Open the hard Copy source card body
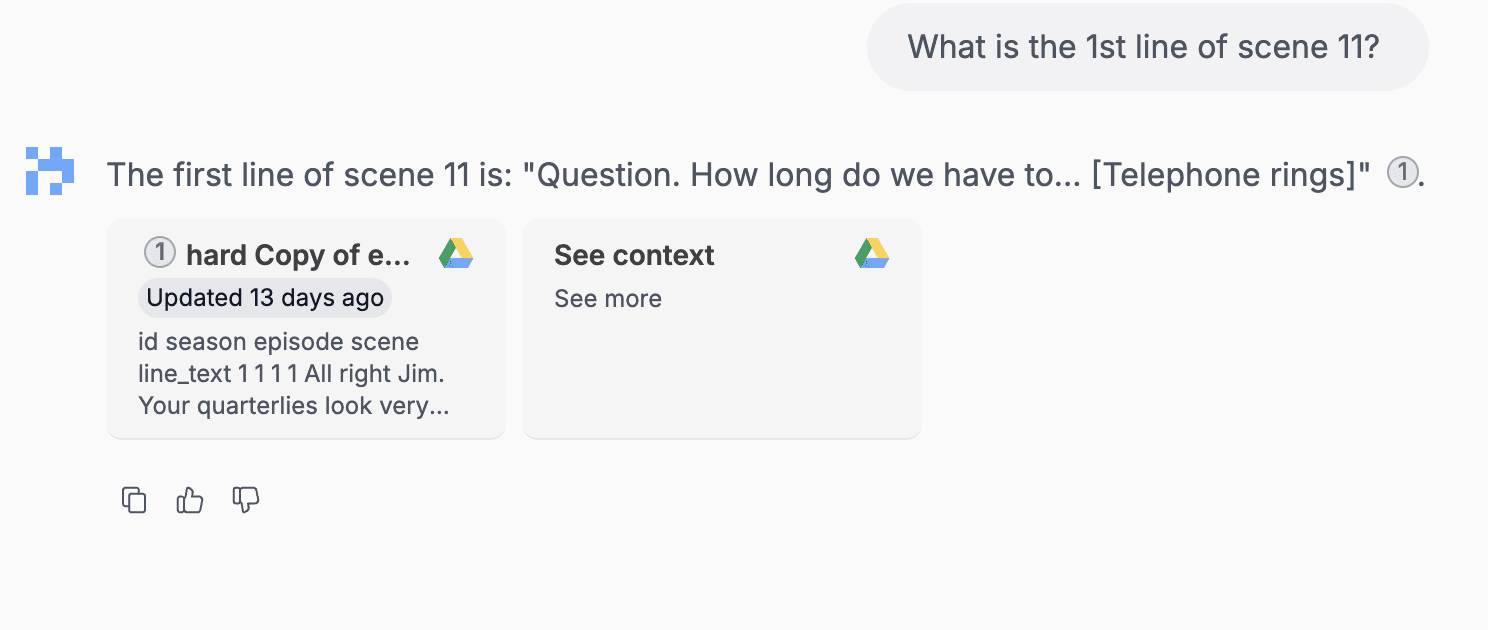Viewport: 1488px width, 630px height. click(x=306, y=329)
